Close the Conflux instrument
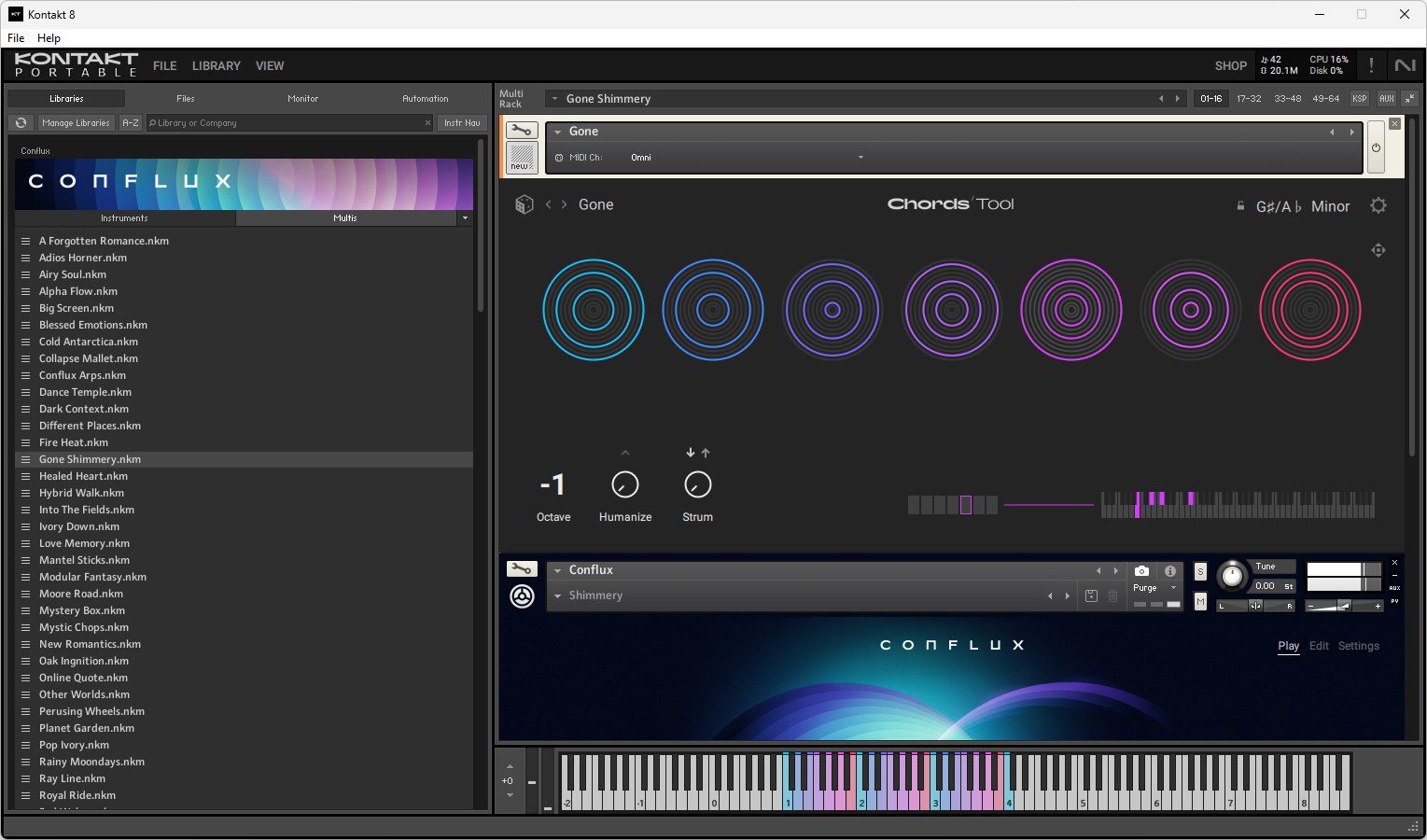This screenshot has height=840, width=1427. [x=1394, y=563]
